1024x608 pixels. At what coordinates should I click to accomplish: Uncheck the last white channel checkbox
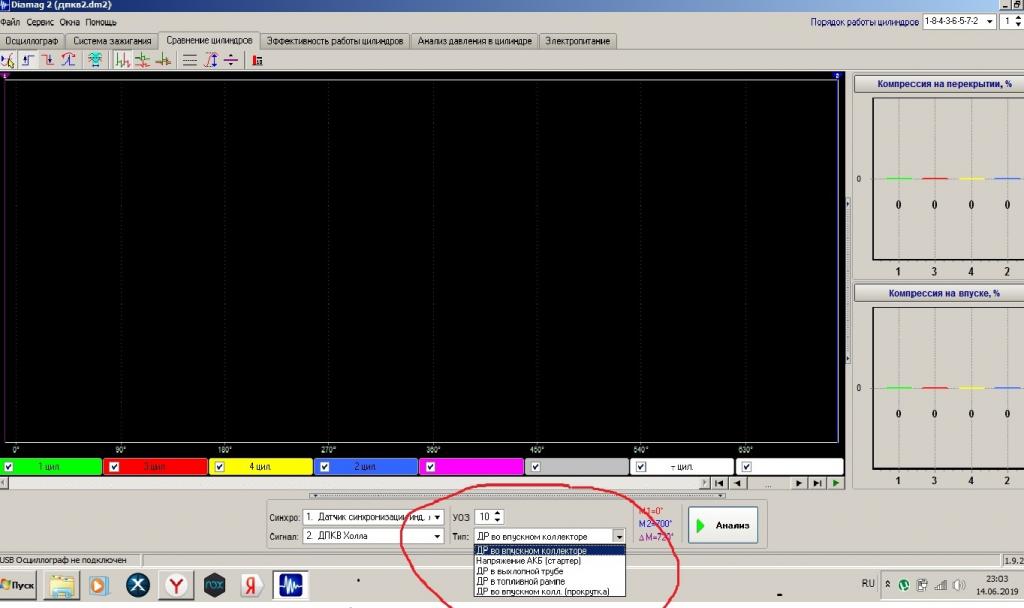(746, 467)
